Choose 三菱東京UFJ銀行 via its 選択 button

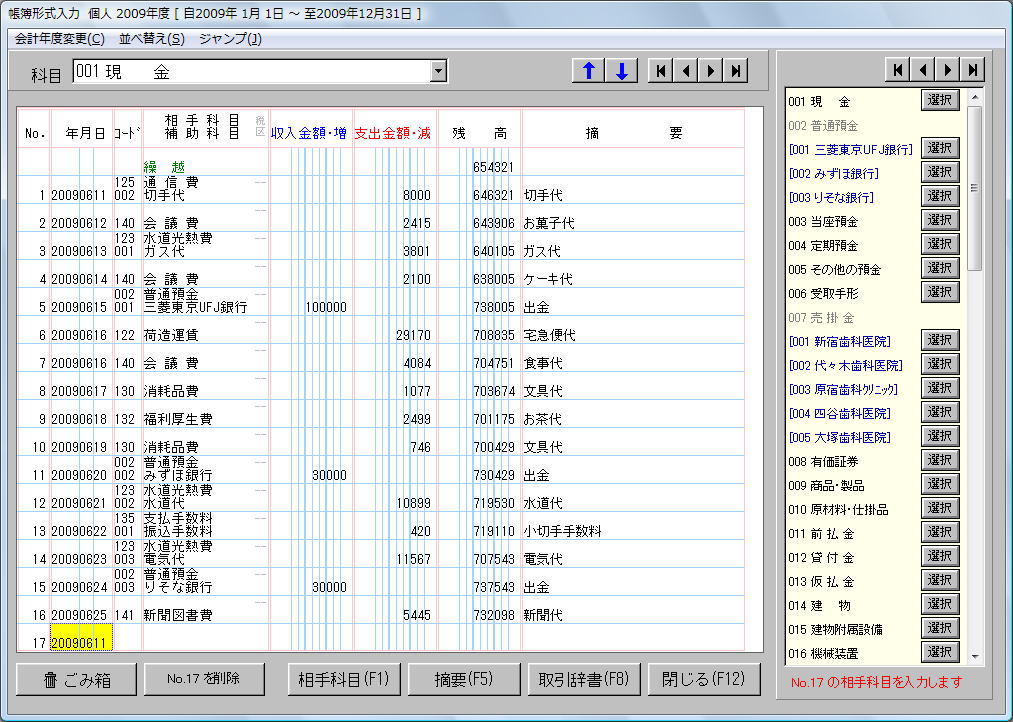click(x=940, y=149)
